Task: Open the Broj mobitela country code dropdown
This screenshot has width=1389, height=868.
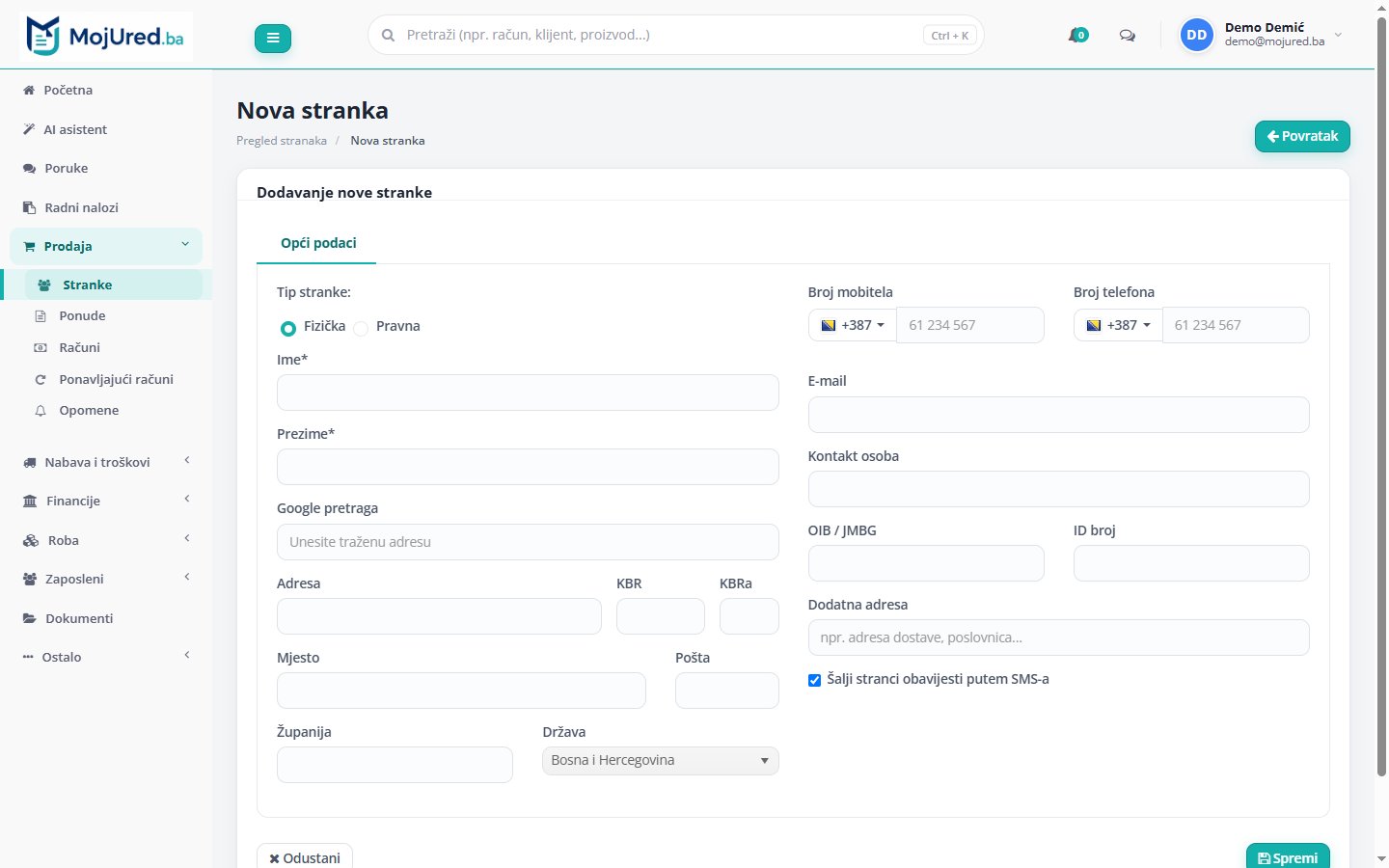Action: click(853, 325)
